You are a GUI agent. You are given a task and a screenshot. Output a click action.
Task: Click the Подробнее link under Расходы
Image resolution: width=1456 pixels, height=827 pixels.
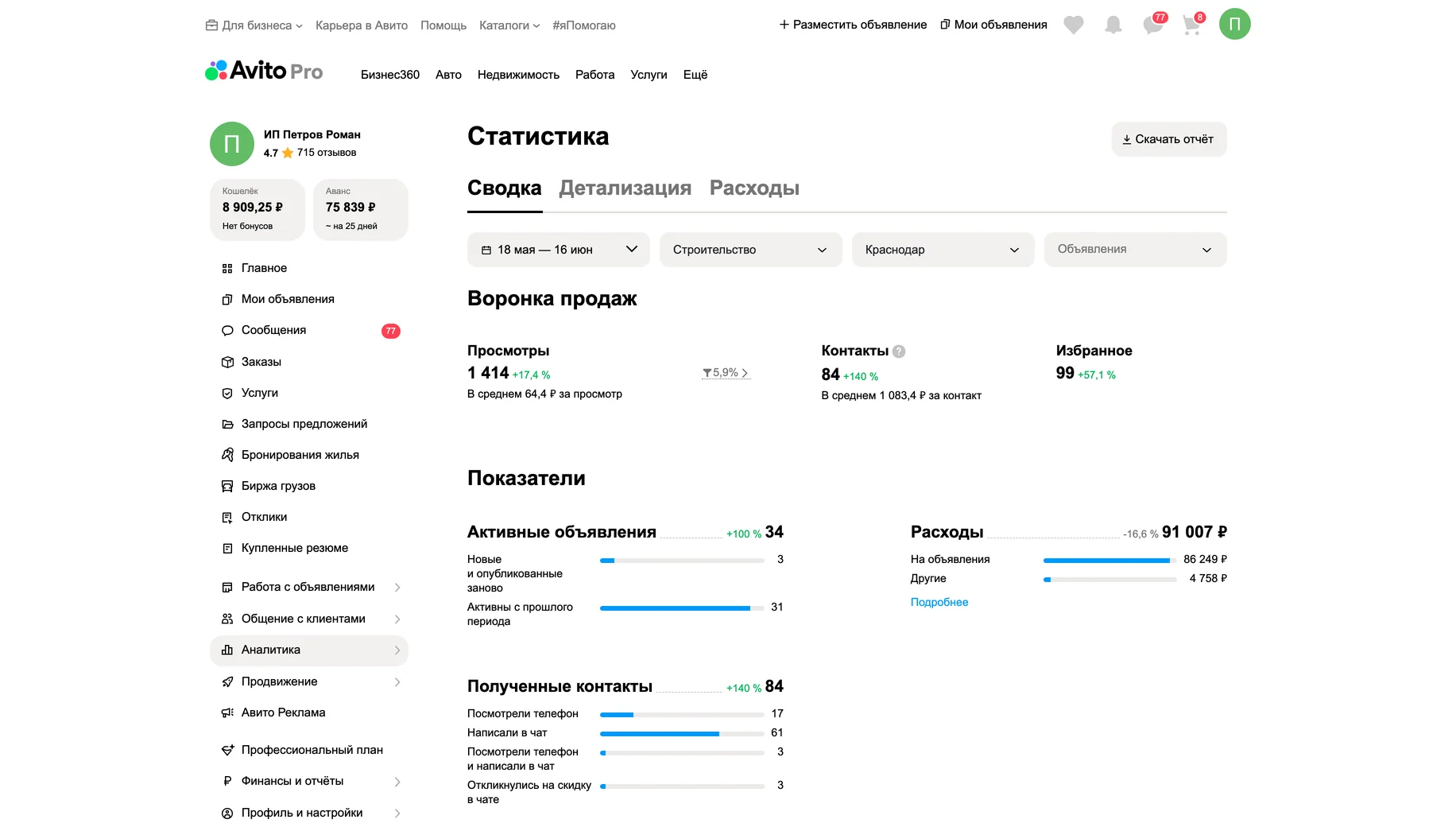tap(939, 603)
